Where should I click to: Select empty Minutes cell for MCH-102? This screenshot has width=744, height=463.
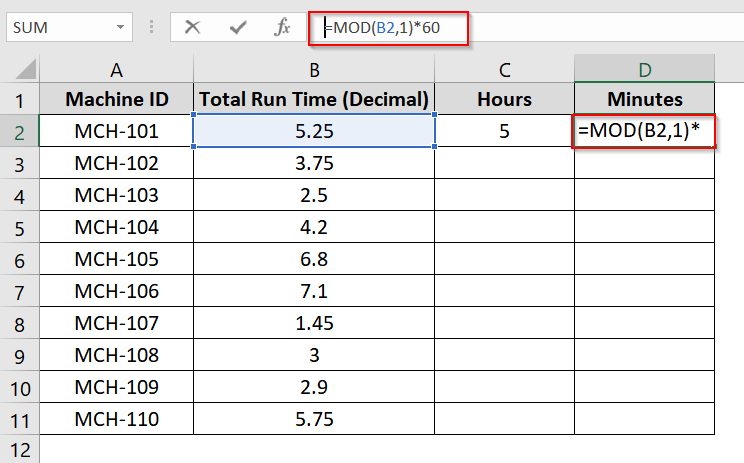(644, 163)
